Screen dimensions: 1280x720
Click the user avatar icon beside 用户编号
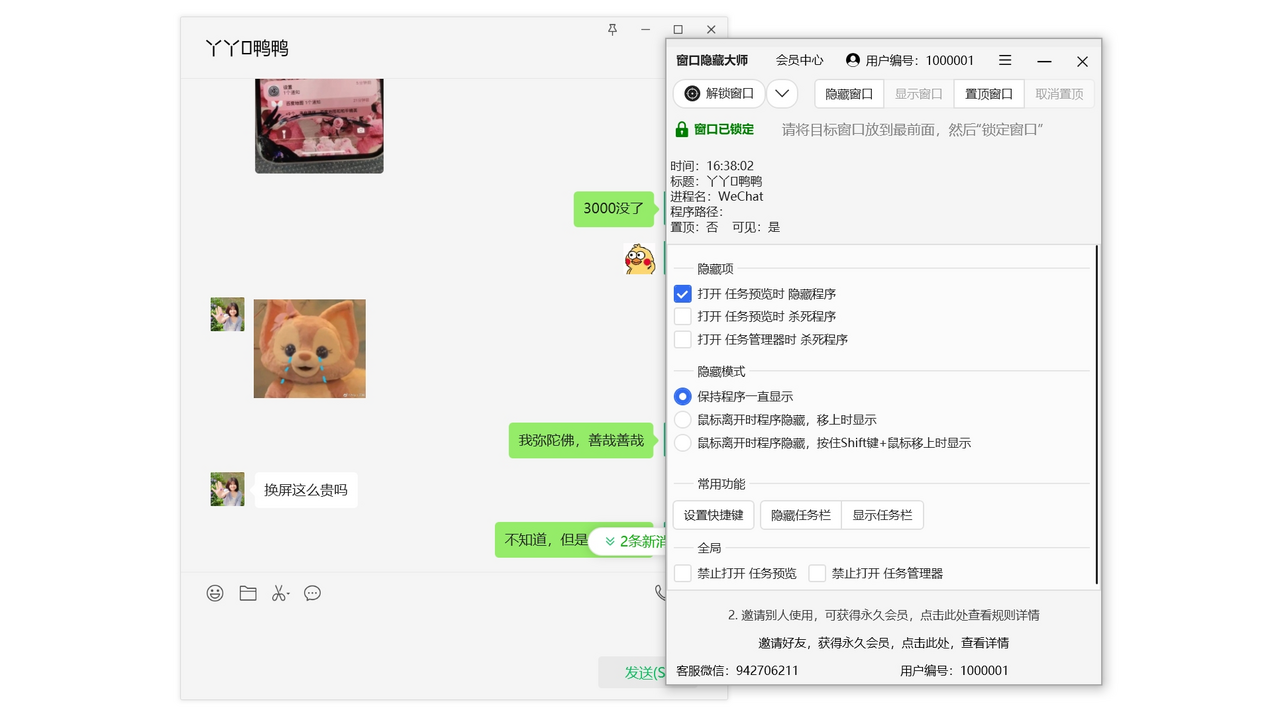point(851,60)
